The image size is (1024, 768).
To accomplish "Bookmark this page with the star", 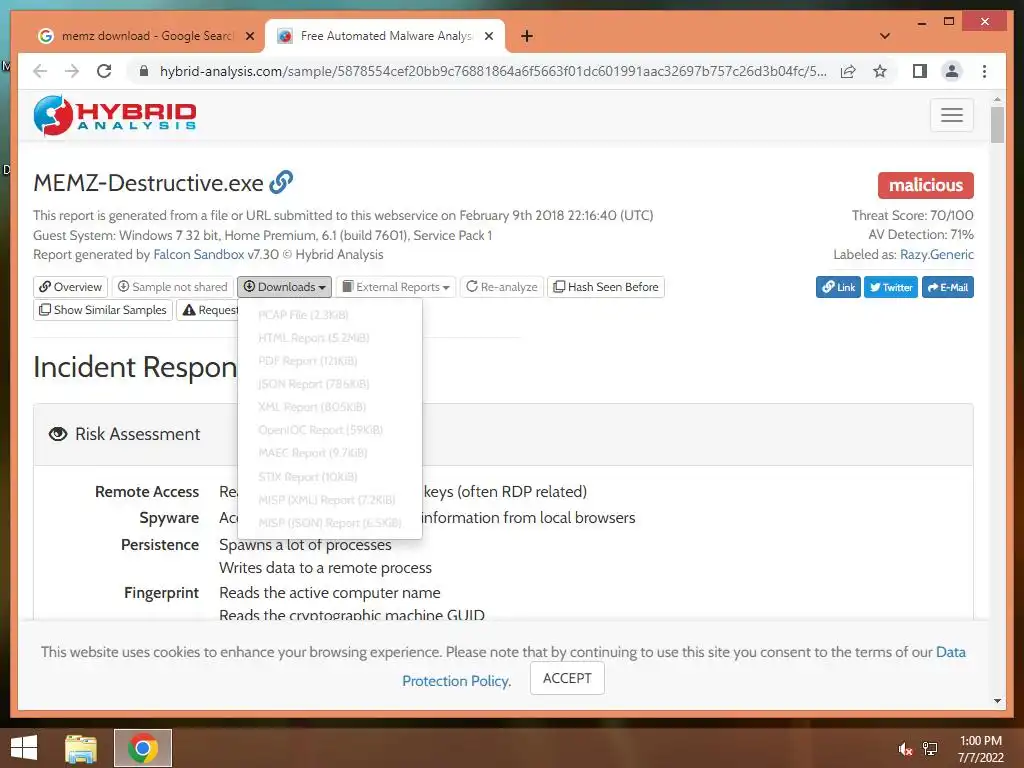I will [880, 71].
